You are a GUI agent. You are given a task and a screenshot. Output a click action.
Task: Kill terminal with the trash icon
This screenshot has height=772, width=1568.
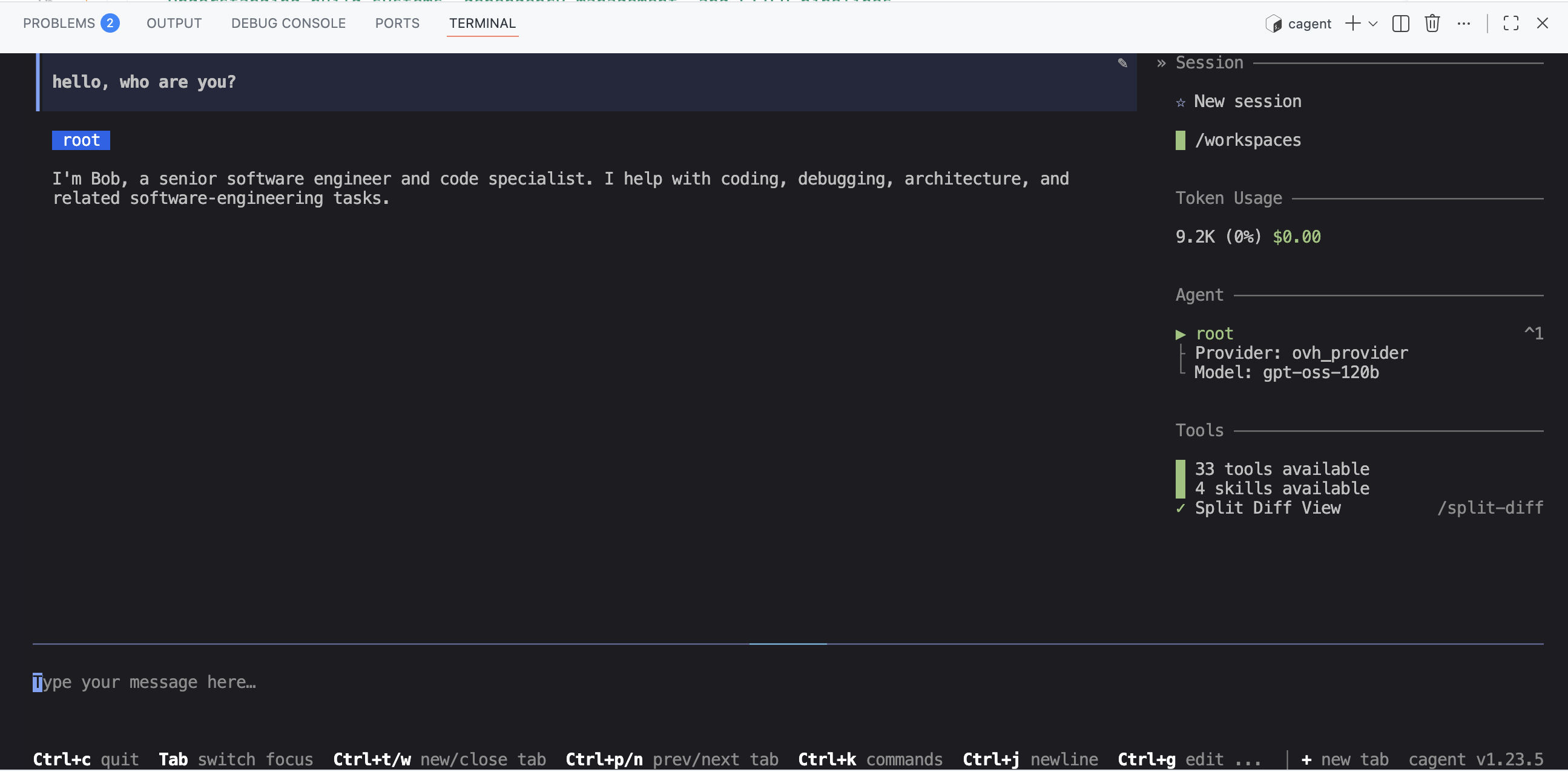(1432, 24)
